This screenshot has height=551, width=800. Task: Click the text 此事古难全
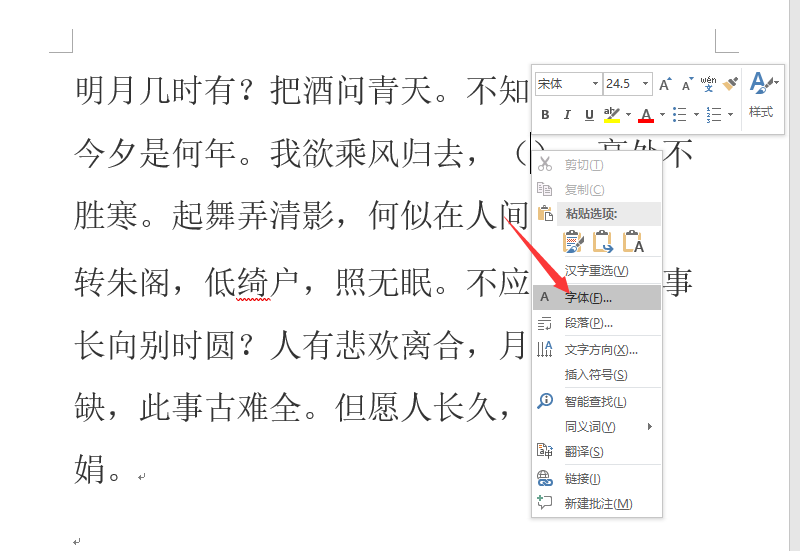pyautogui.click(x=221, y=408)
